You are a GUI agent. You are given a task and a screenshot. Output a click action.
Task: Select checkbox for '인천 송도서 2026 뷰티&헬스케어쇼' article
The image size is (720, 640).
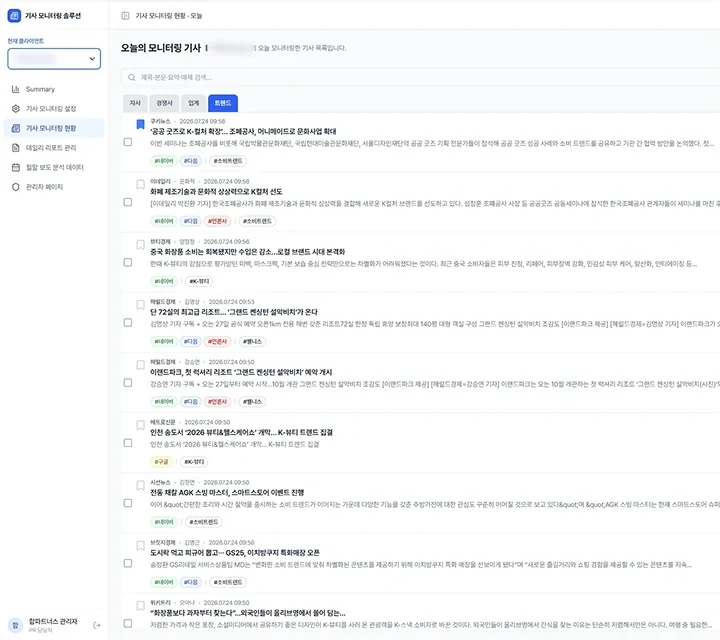click(x=128, y=443)
